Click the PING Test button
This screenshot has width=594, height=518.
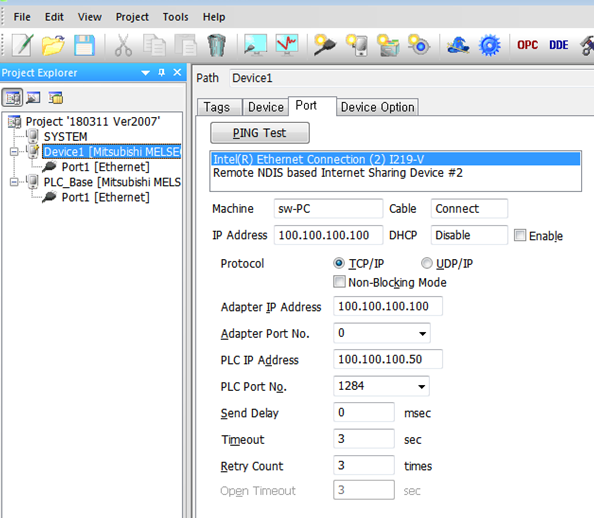pos(259,133)
